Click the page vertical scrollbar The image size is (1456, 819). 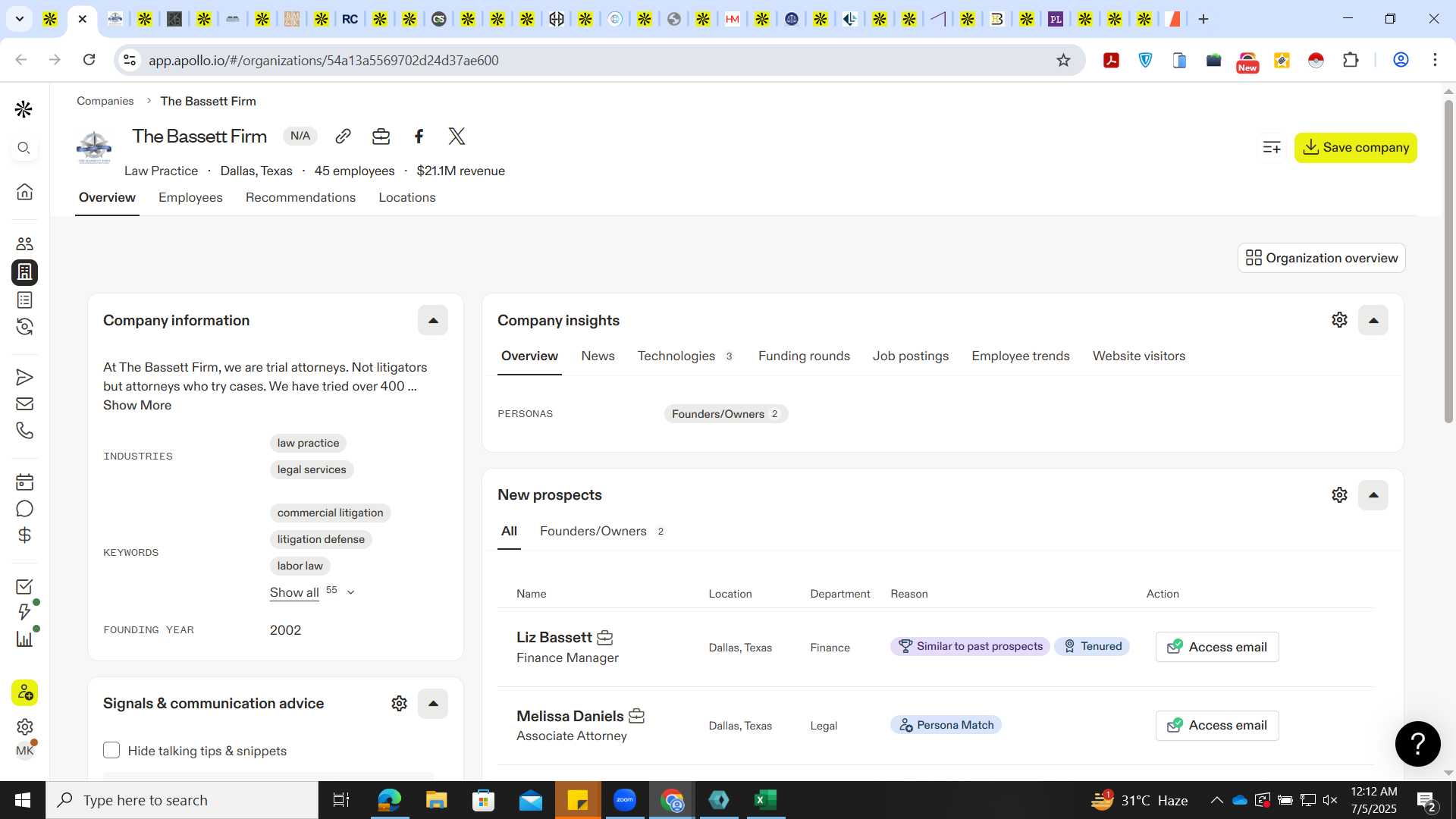[1448, 262]
